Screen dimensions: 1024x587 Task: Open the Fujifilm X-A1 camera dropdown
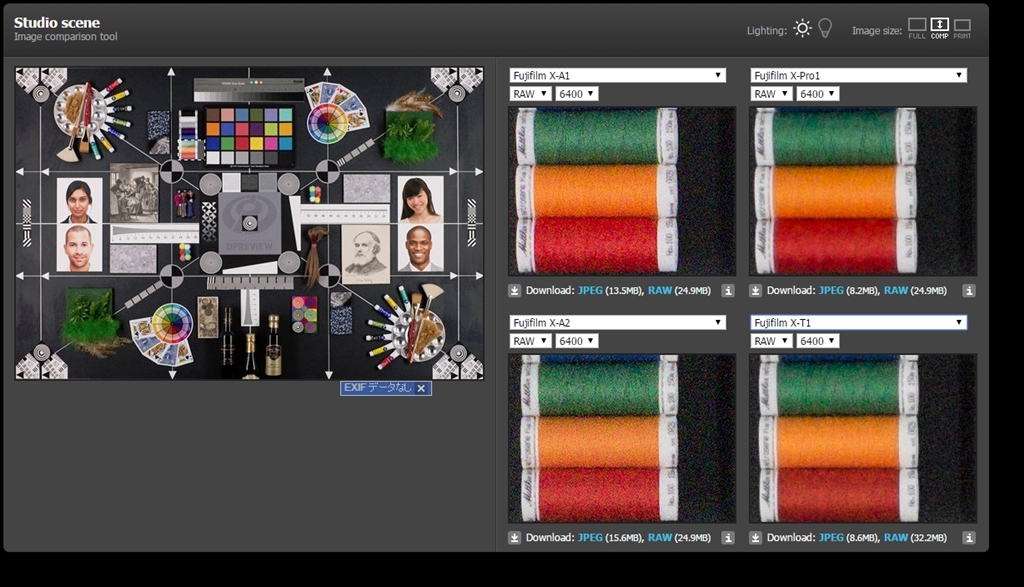618,75
